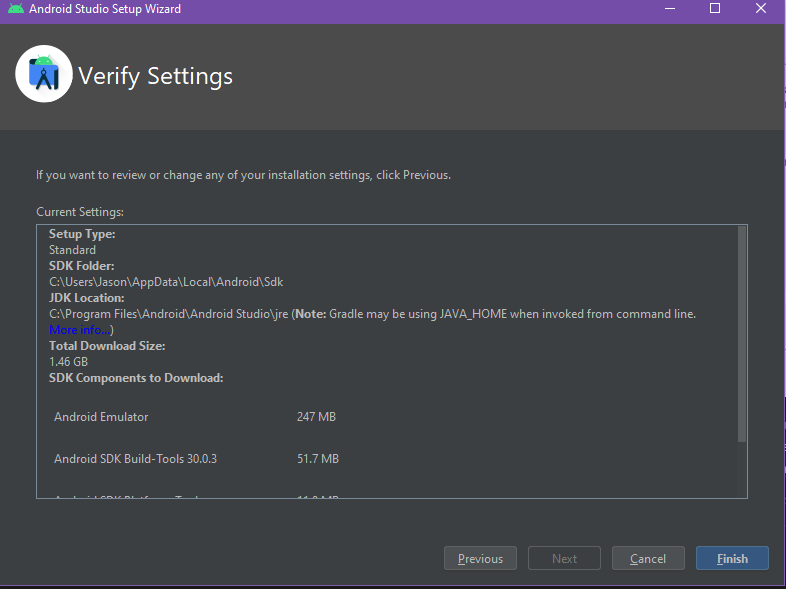Click the 'Verify Settings' page title
786x589 pixels.
[x=155, y=76]
